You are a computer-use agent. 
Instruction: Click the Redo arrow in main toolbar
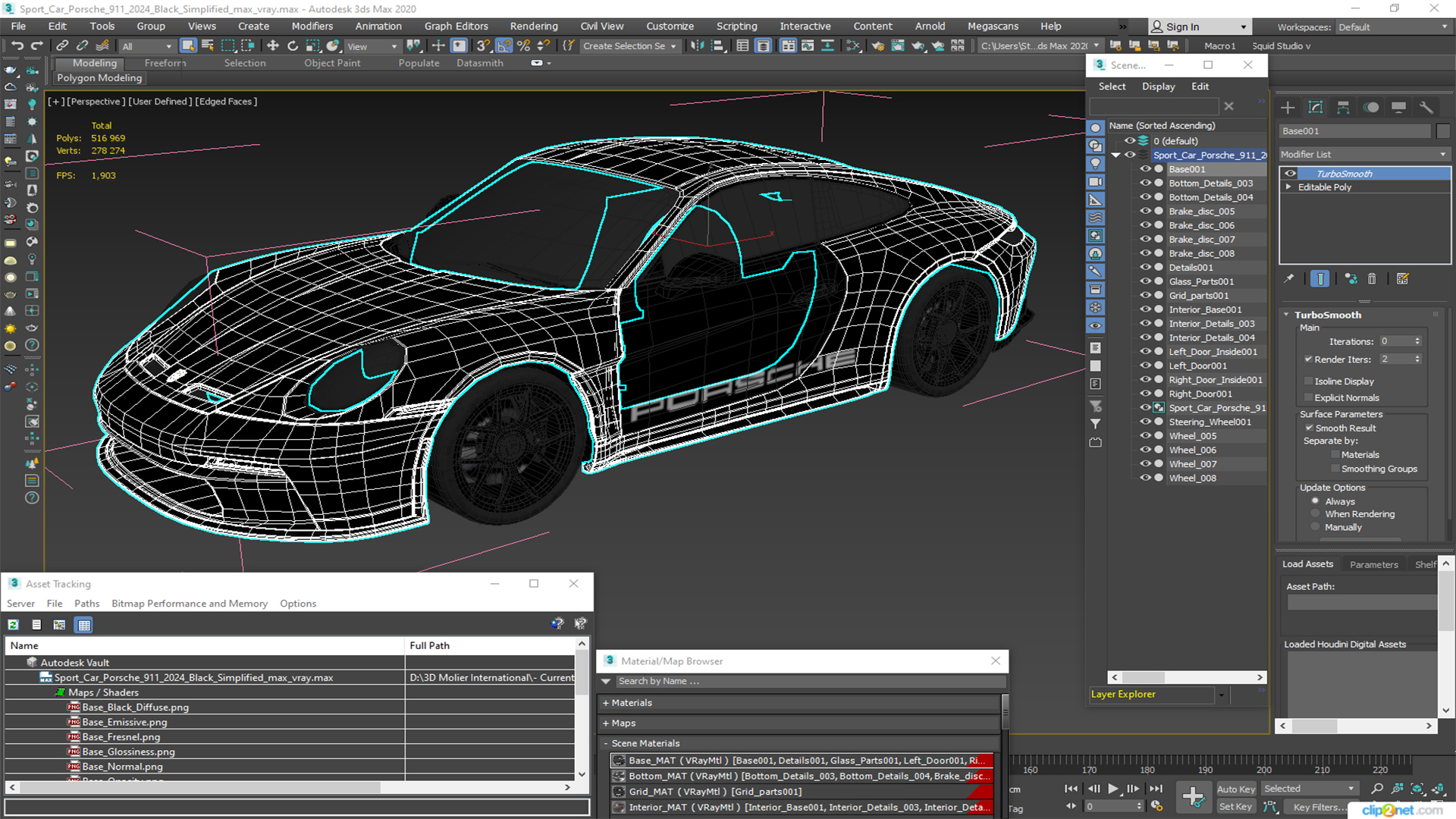36,46
